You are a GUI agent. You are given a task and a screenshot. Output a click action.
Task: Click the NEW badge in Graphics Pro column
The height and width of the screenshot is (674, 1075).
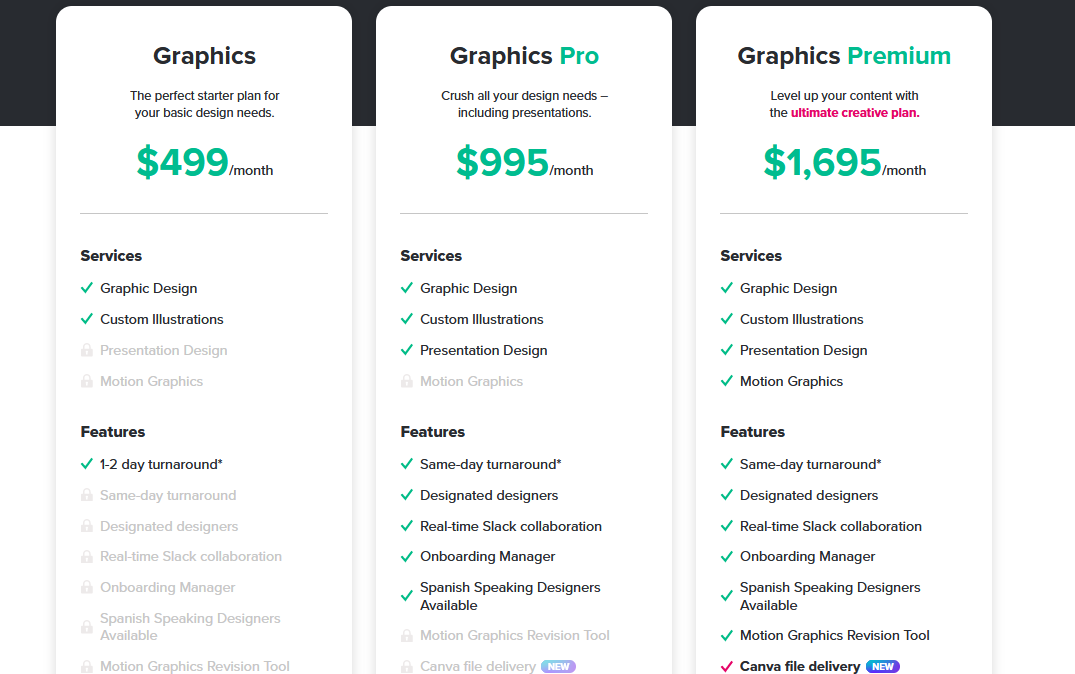(558, 666)
